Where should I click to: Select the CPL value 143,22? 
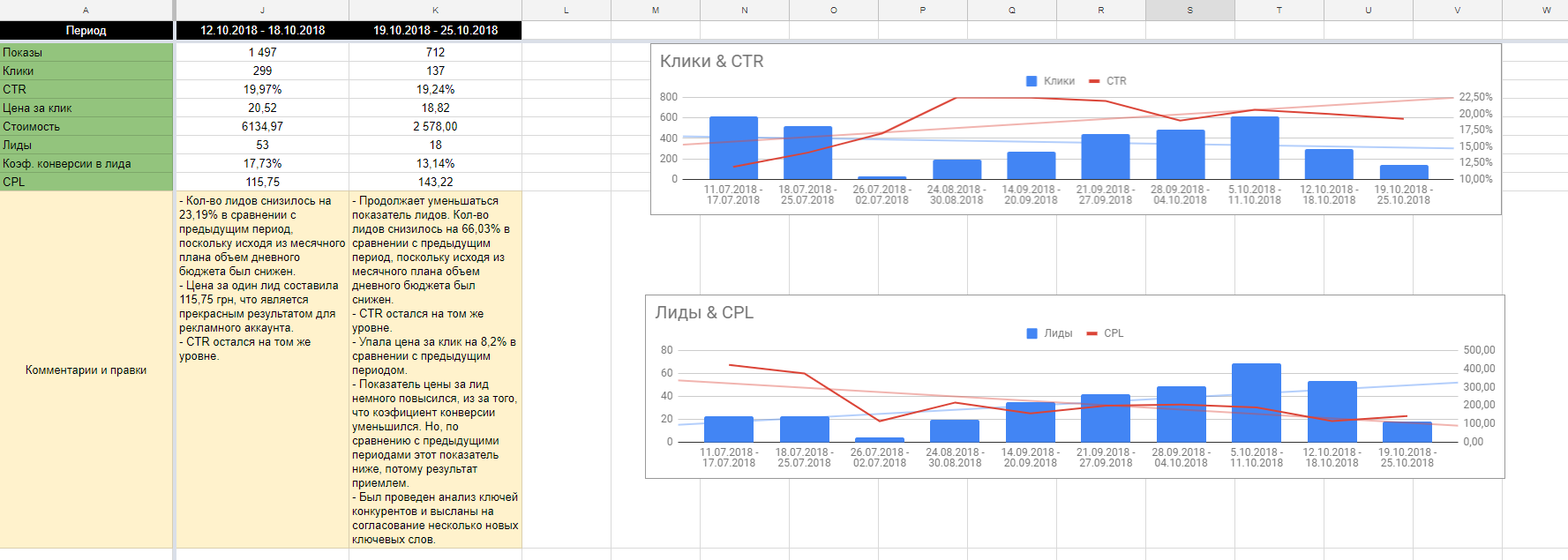click(435, 182)
